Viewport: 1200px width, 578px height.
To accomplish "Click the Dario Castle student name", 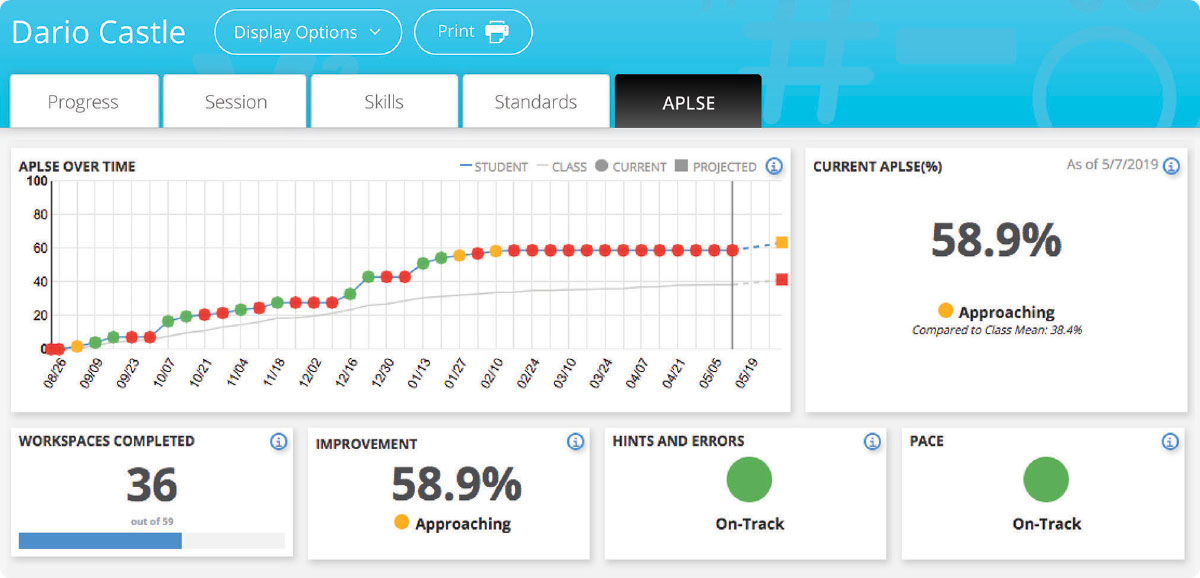I will pyautogui.click(x=98, y=32).
